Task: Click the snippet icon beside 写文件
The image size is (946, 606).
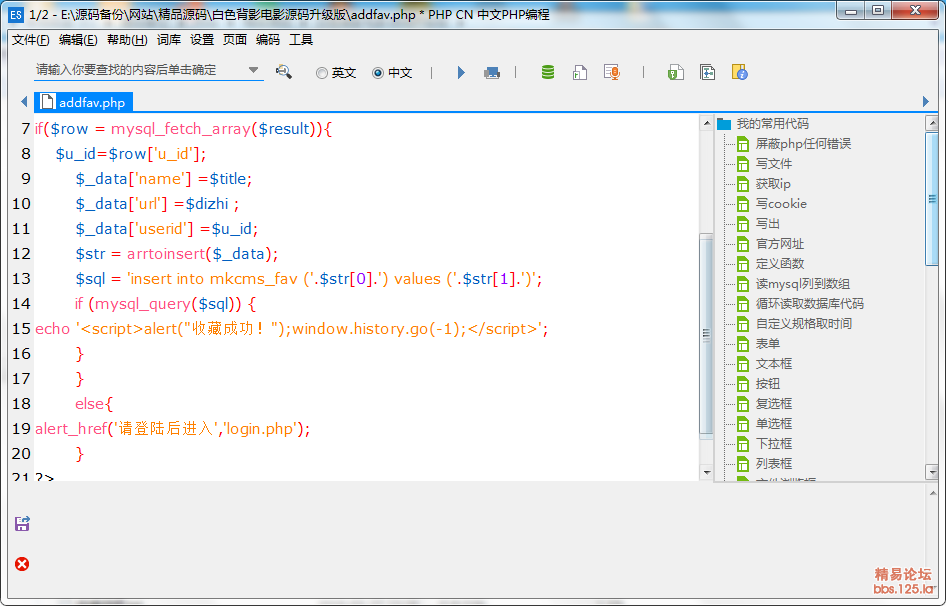Action: (x=743, y=164)
